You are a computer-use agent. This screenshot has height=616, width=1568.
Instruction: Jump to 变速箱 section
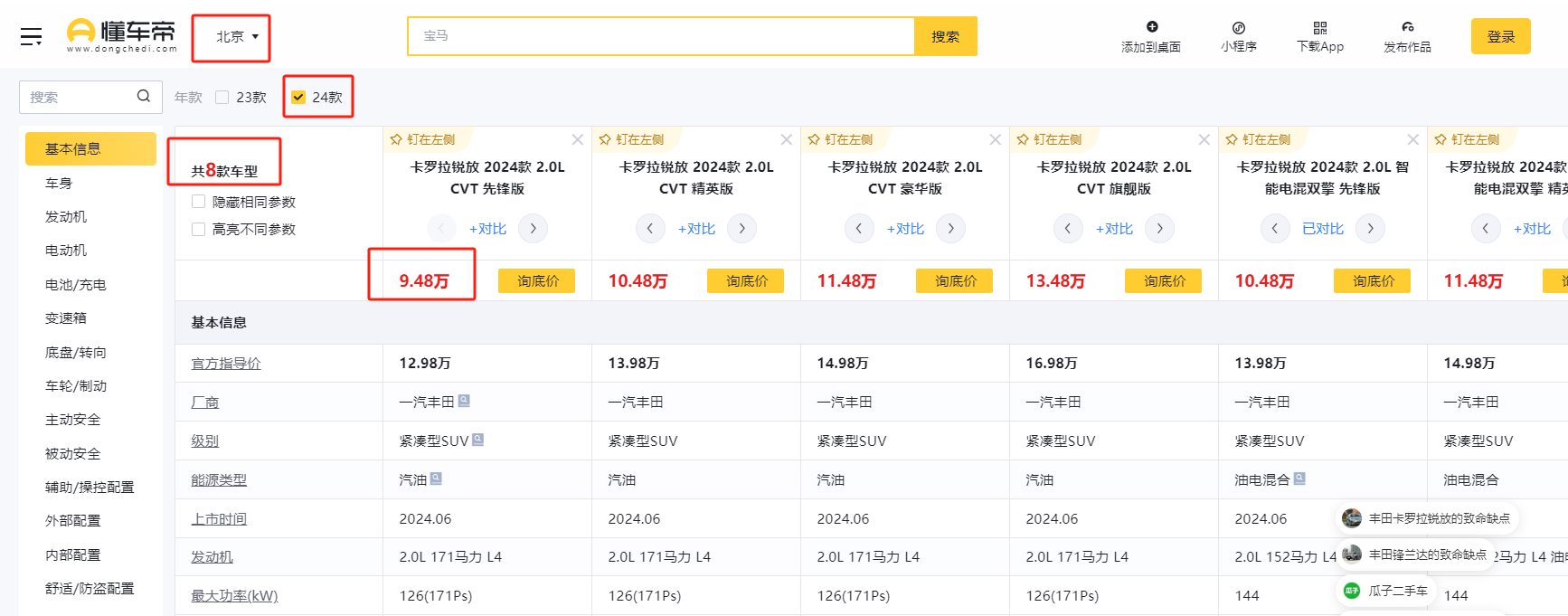66,318
